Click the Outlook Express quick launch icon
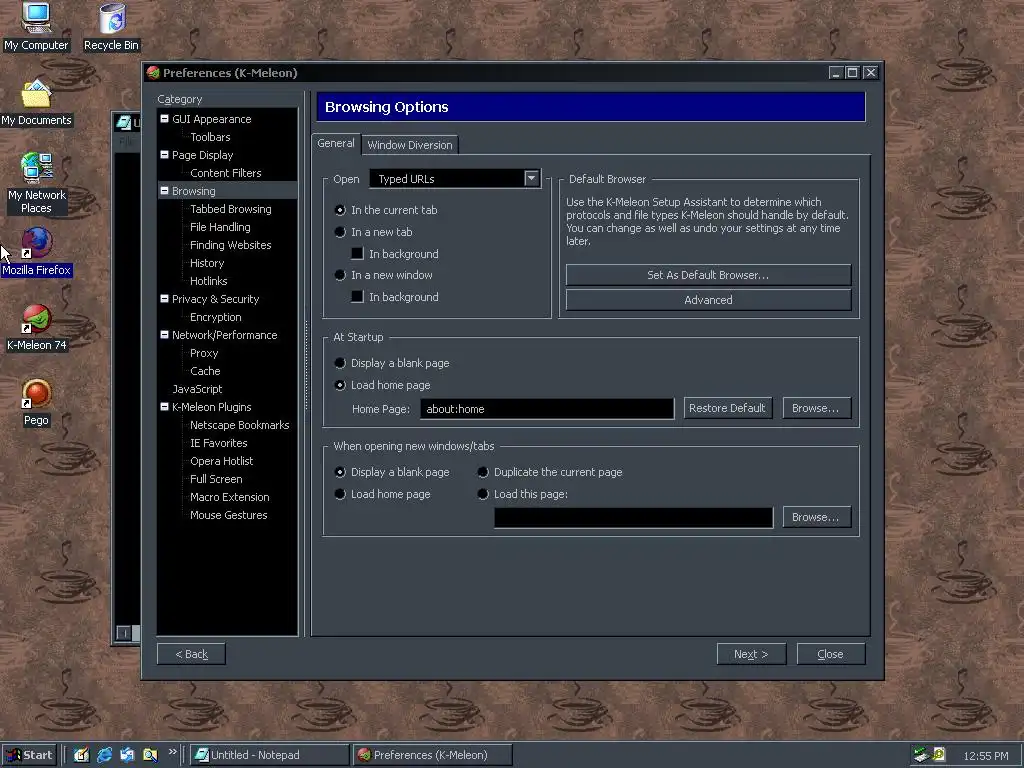Screen dimensions: 1024x768 click(x=127, y=755)
